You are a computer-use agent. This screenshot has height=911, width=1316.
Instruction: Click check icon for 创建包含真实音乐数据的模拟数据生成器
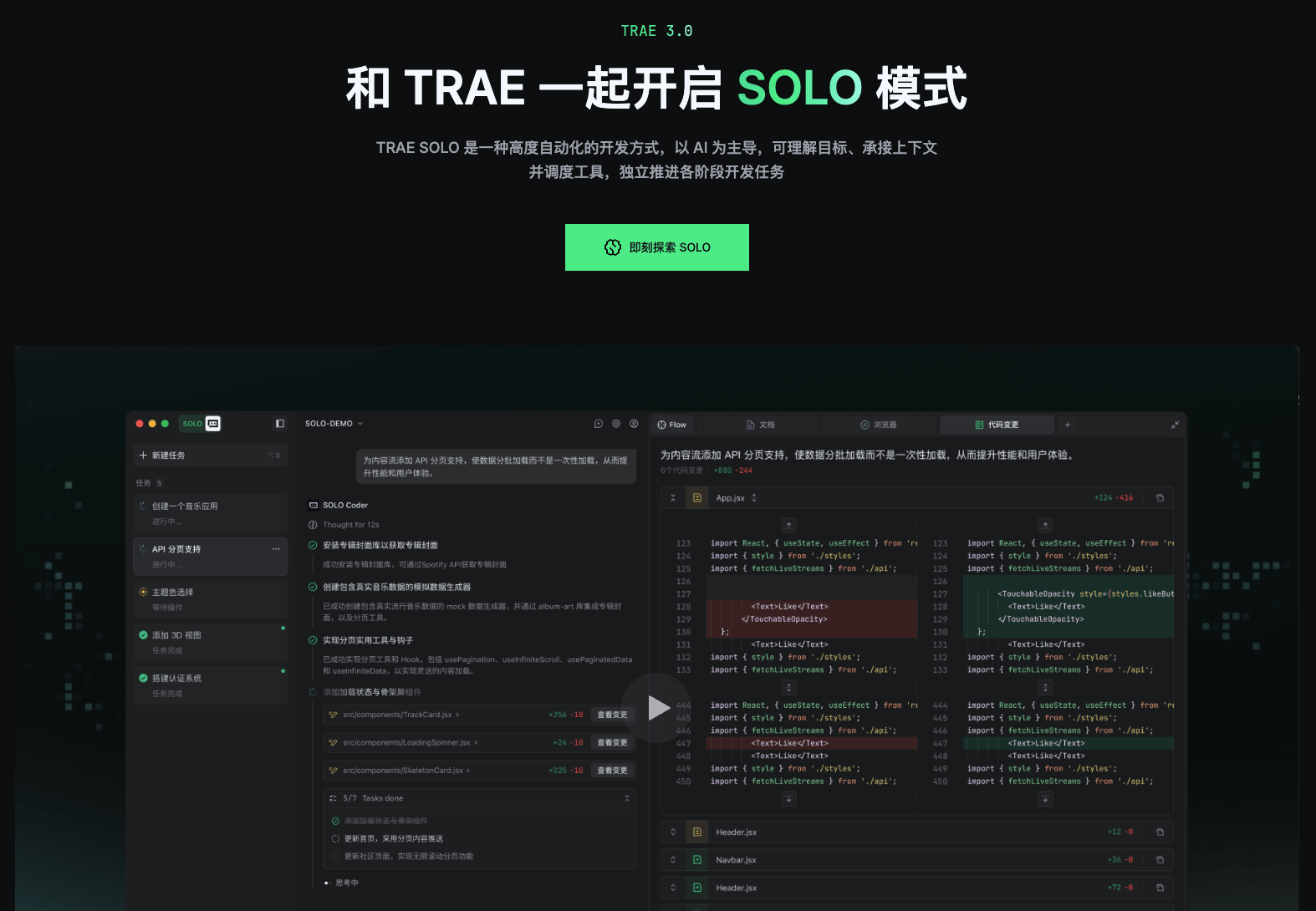click(313, 587)
